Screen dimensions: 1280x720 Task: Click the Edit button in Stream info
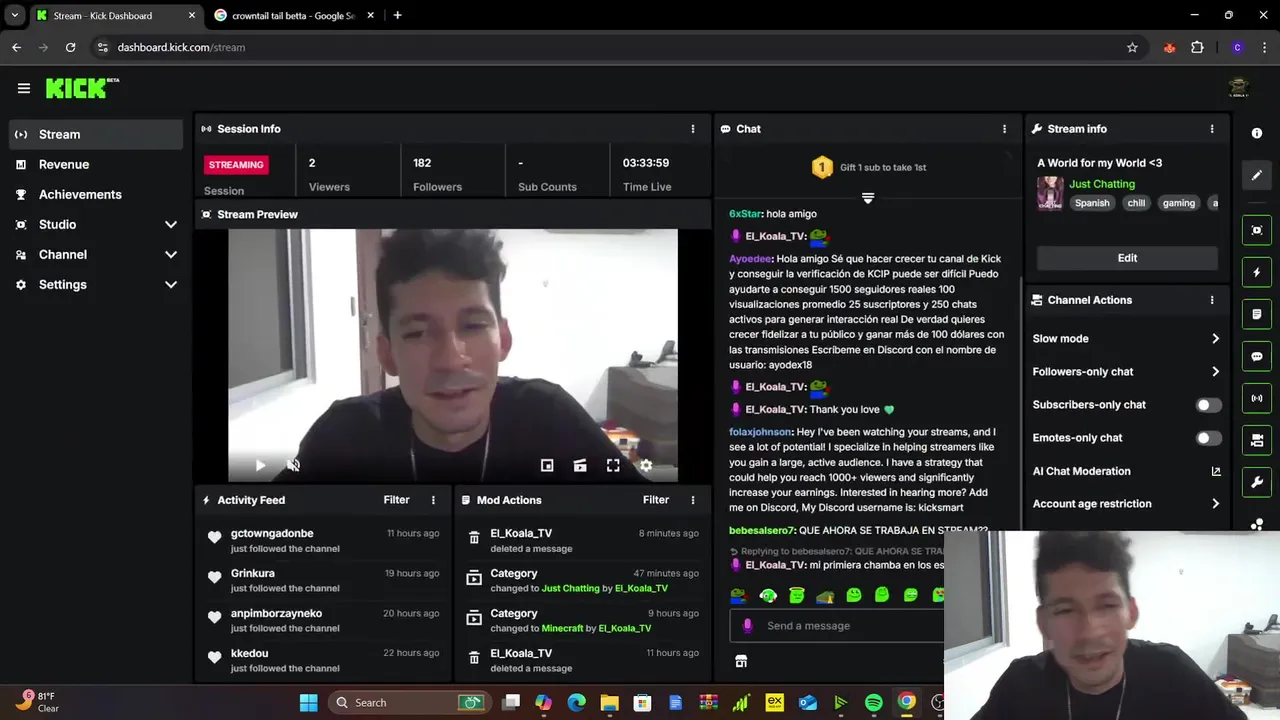click(x=1127, y=258)
